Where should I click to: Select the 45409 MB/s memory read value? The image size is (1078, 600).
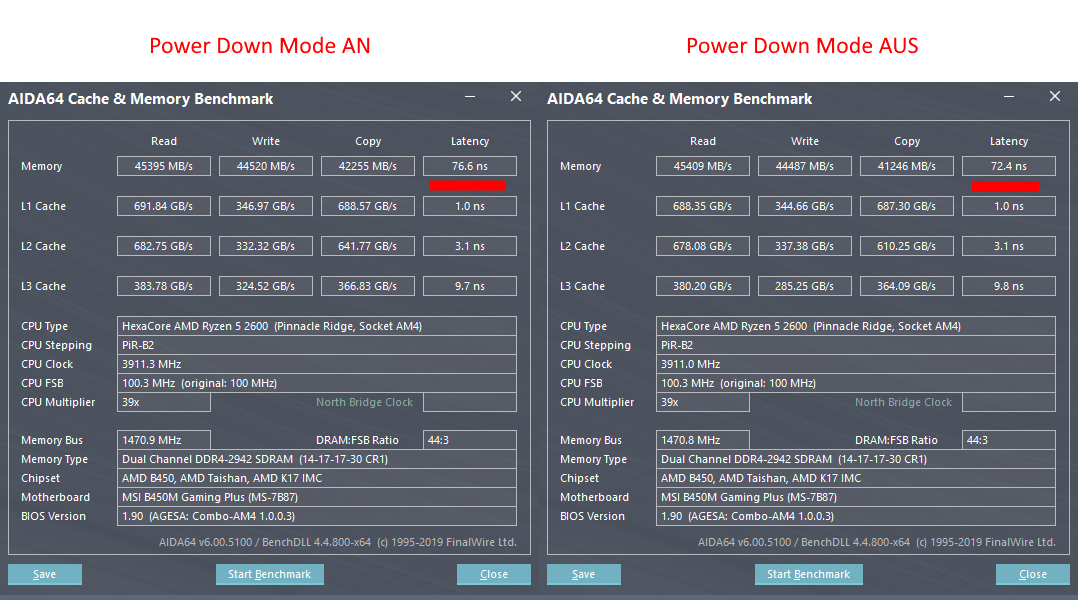703,166
